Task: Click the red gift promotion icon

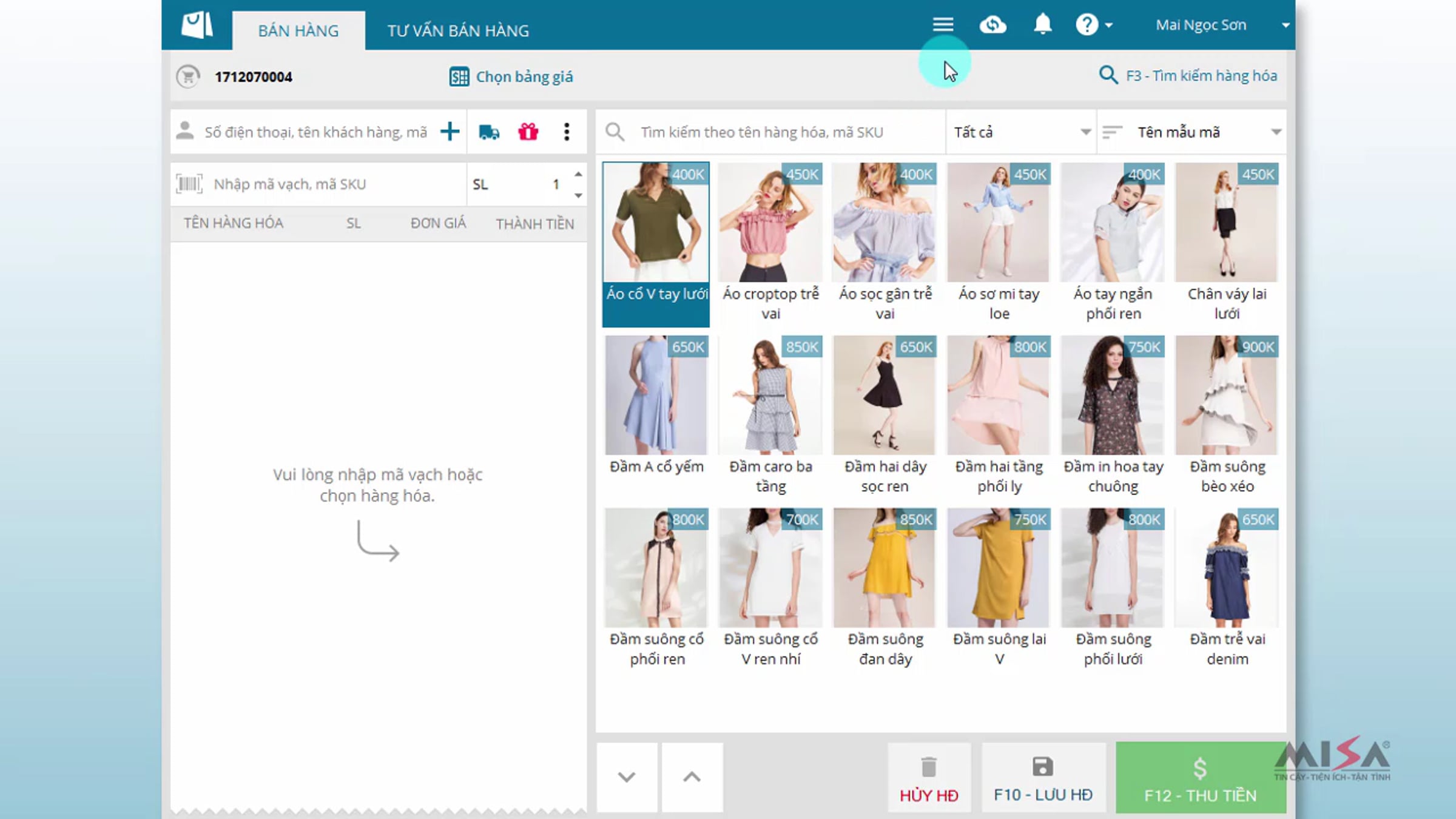Action: coord(528,132)
